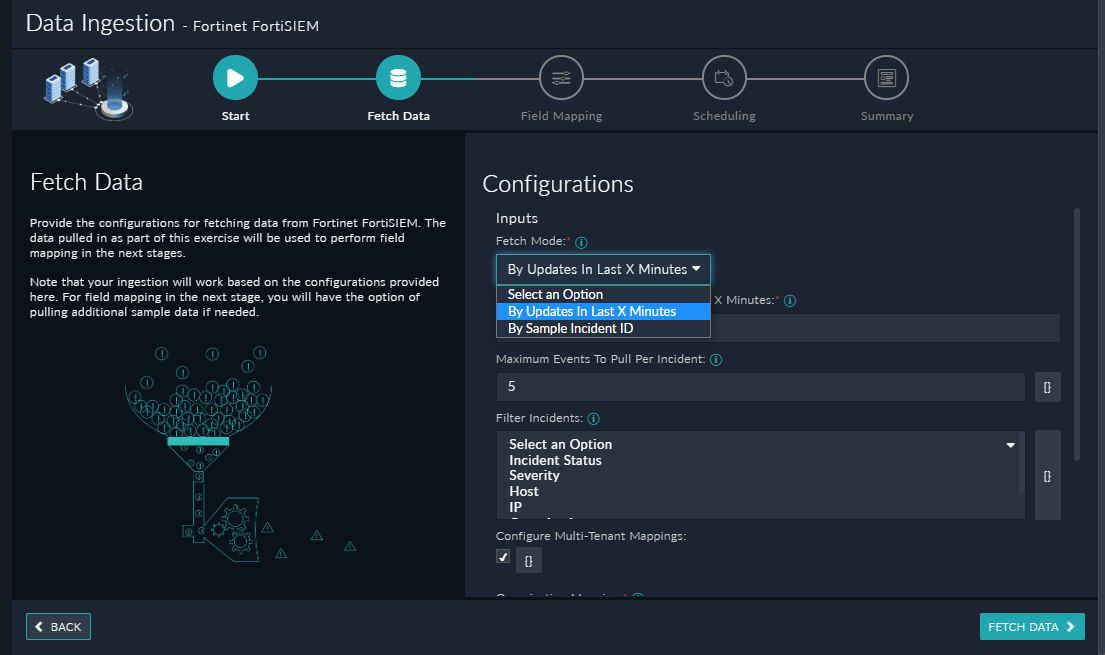Click the info icon beside Fetch Mode
1105x655 pixels.
(581, 243)
